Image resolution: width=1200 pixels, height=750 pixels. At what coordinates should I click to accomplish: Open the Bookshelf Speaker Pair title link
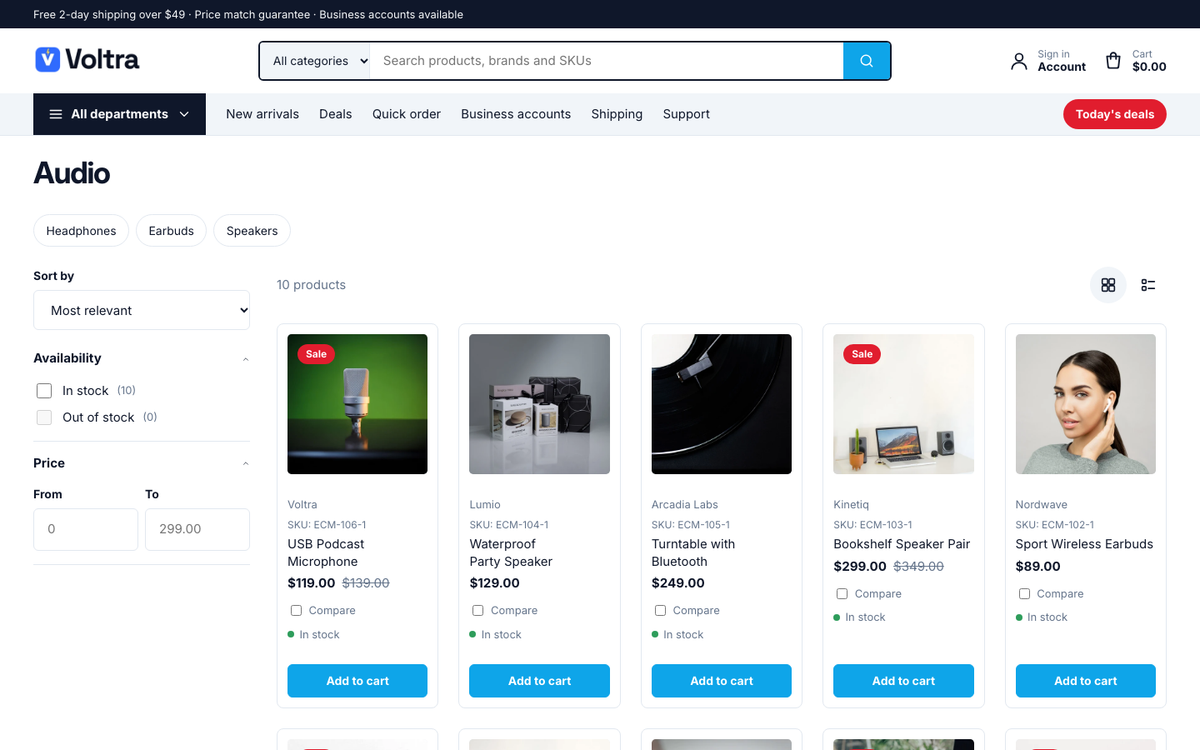coord(902,544)
